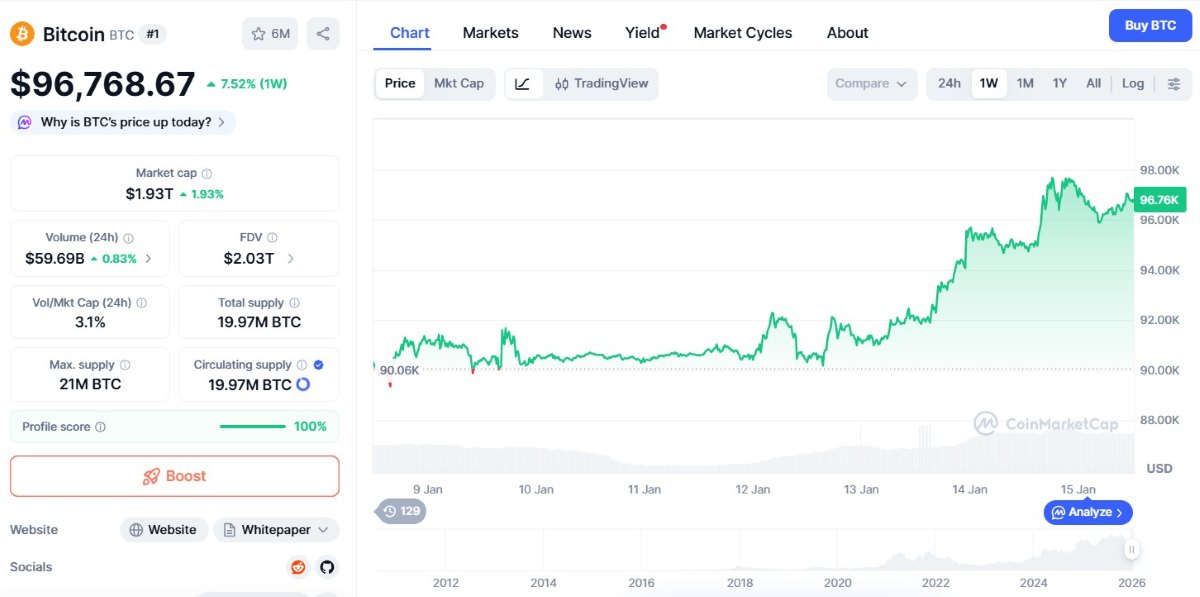Open the News tab
Screen dimensions: 1200x597
pyautogui.click(x=572, y=33)
